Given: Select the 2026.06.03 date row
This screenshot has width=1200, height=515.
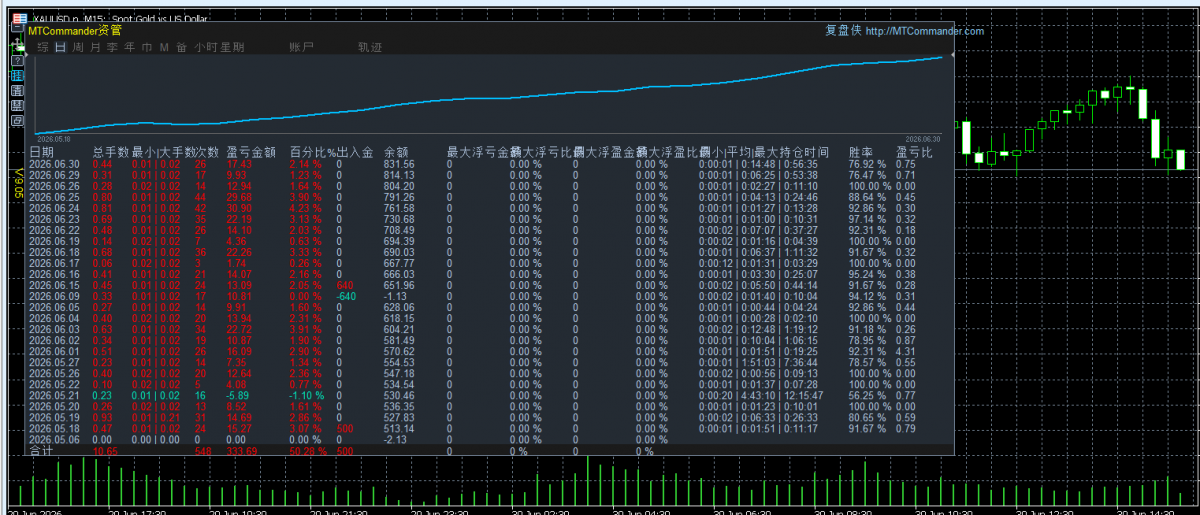Looking at the screenshot, I should click(54, 329).
